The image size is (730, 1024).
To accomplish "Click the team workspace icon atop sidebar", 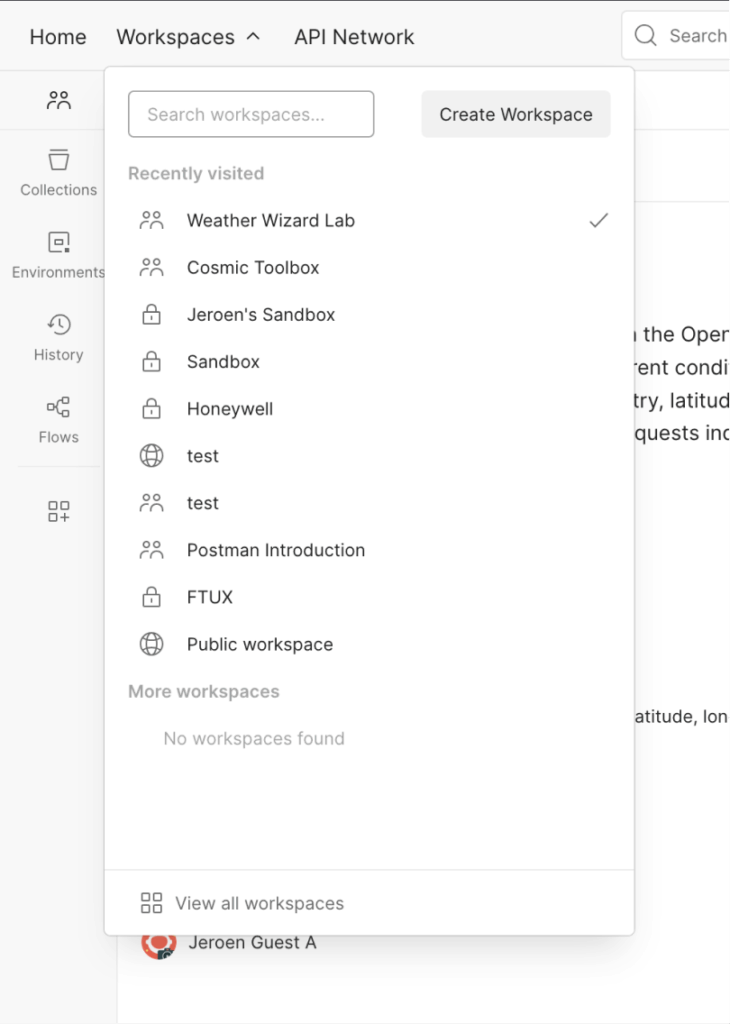I will click(x=59, y=100).
